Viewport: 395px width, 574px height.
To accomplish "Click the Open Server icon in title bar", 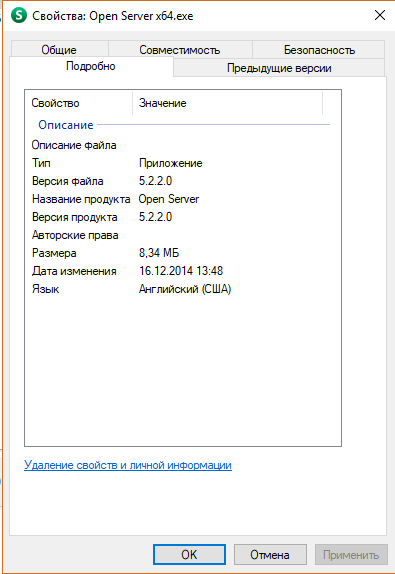I will pyautogui.click(x=19, y=15).
